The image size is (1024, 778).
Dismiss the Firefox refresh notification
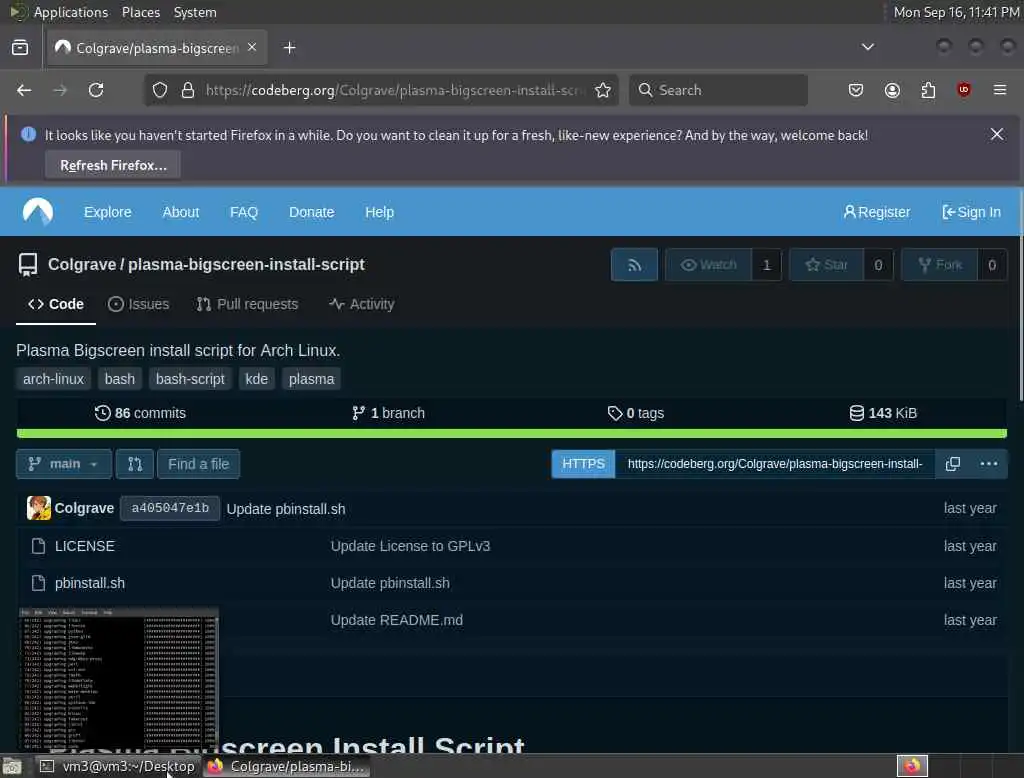tap(997, 135)
